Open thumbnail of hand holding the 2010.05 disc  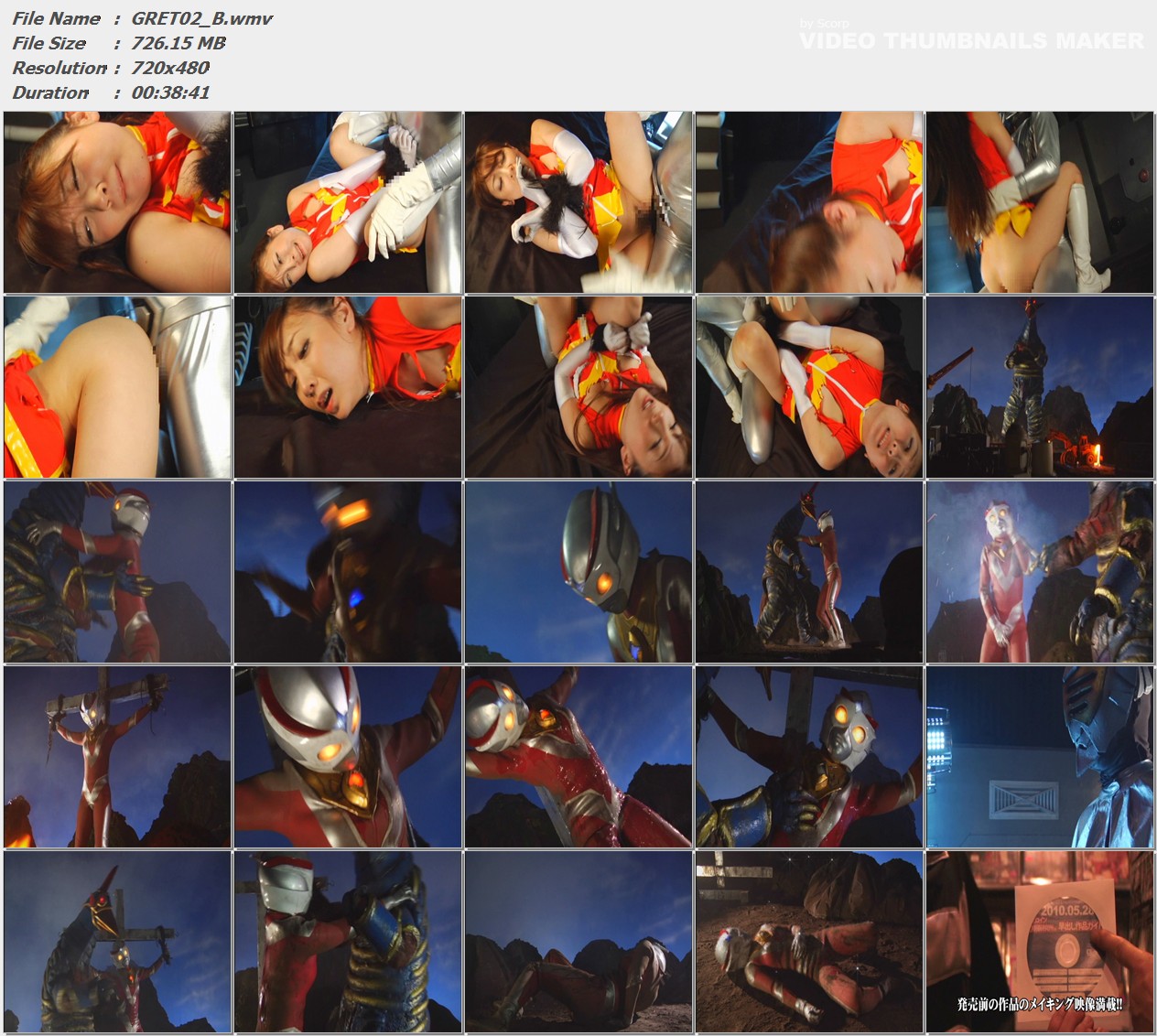[x=1040, y=942]
